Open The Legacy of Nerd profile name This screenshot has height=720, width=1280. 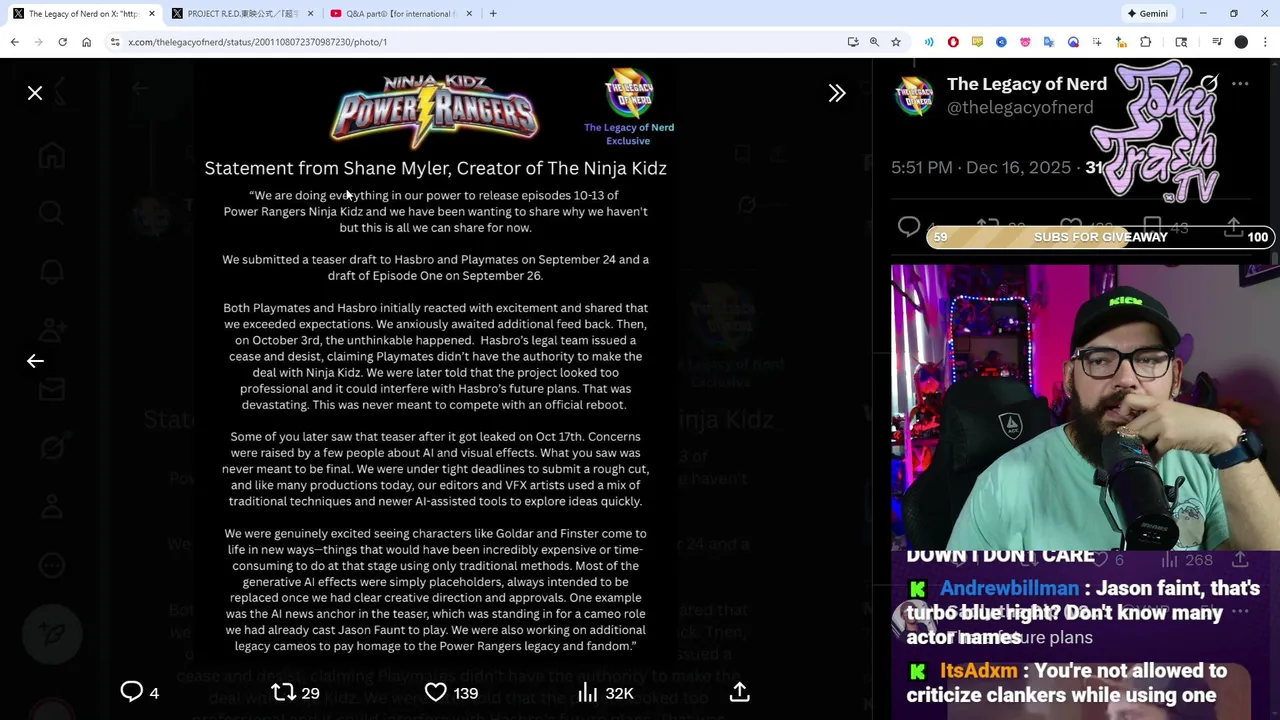[1027, 84]
